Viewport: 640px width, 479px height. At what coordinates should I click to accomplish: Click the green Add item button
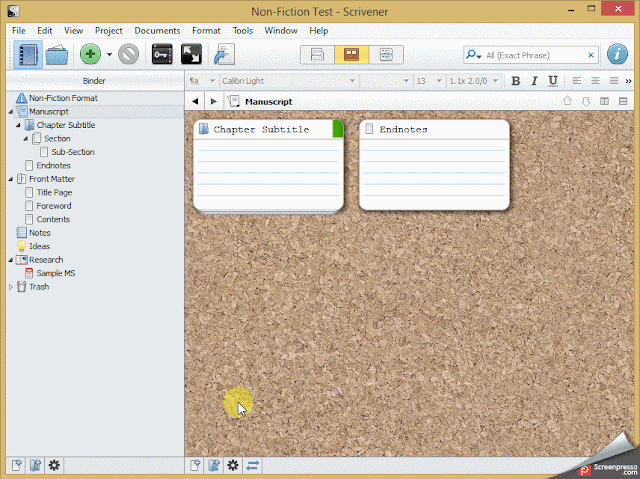point(90,54)
